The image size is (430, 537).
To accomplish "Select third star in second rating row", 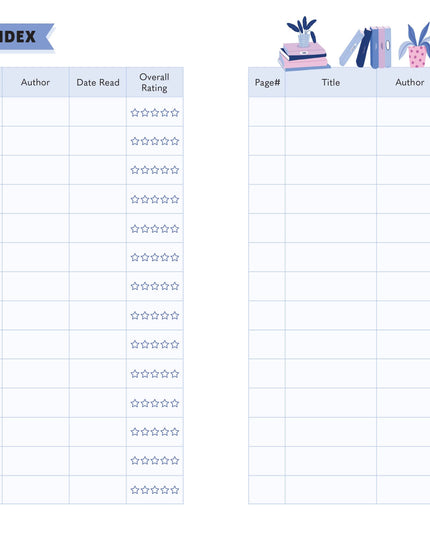I will coord(155,141).
